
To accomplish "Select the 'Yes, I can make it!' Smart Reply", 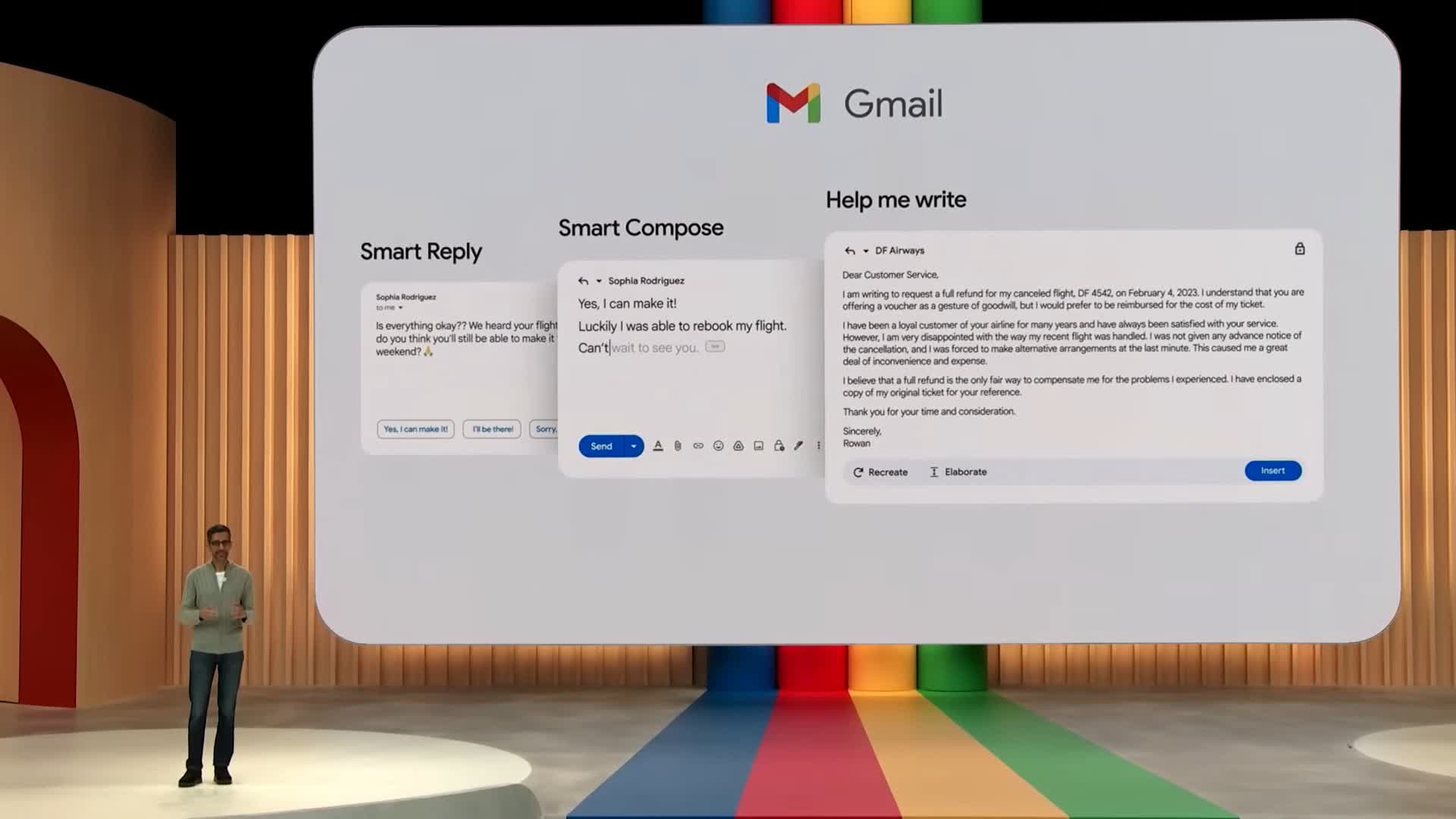I will 414,428.
